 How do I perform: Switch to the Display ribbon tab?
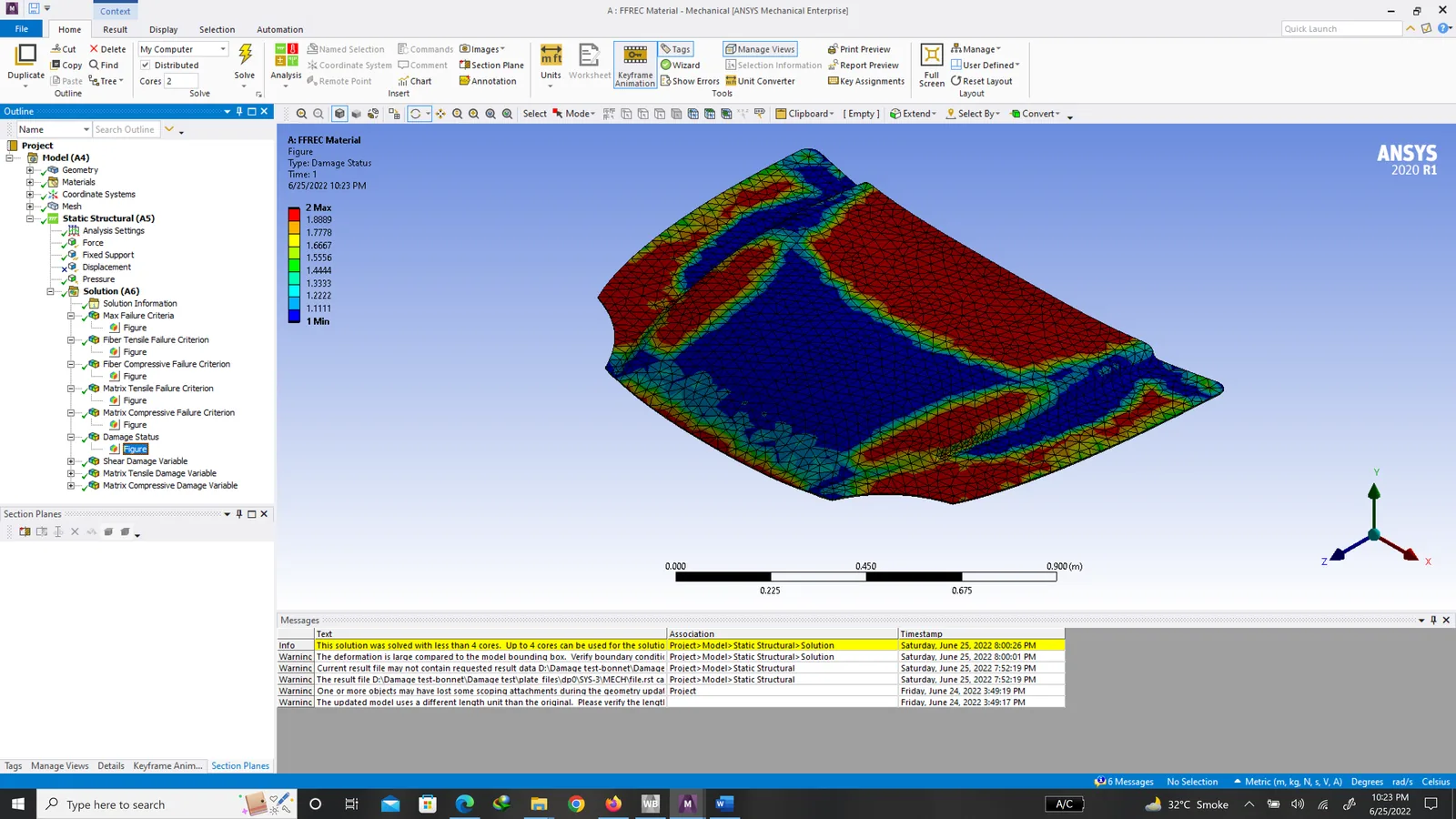pos(164,29)
